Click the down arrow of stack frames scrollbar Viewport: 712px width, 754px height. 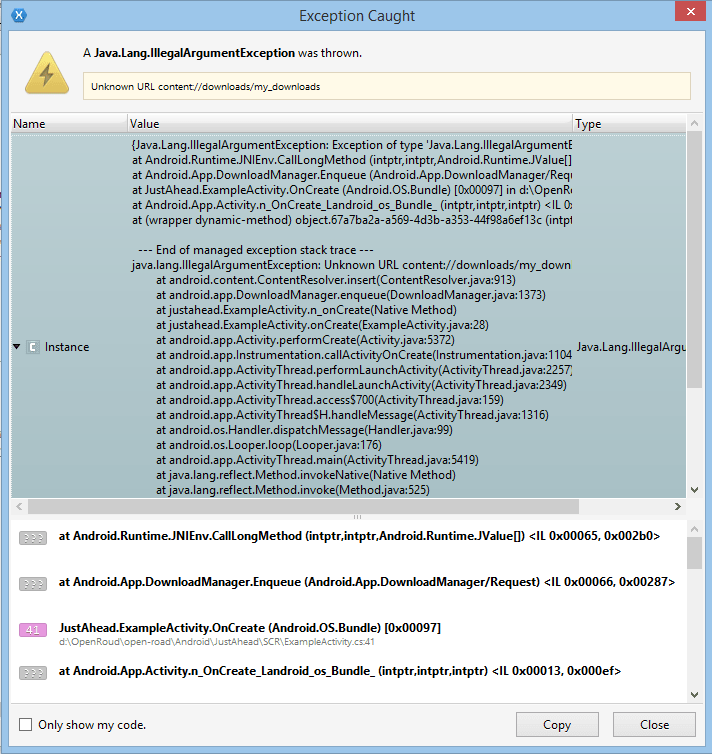pyautogui.click(x=694, y=695)
